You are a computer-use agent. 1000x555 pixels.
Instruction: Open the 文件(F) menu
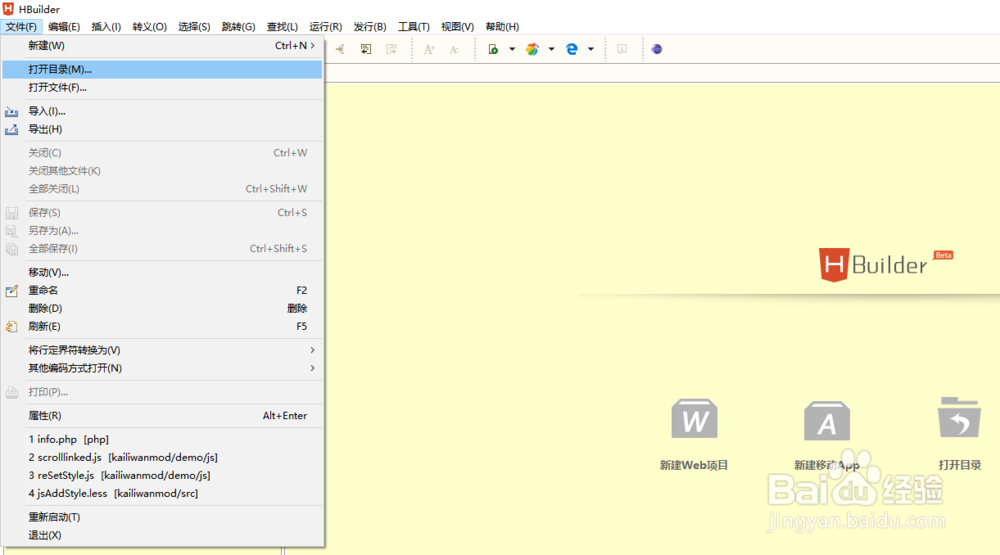point(21,27)
